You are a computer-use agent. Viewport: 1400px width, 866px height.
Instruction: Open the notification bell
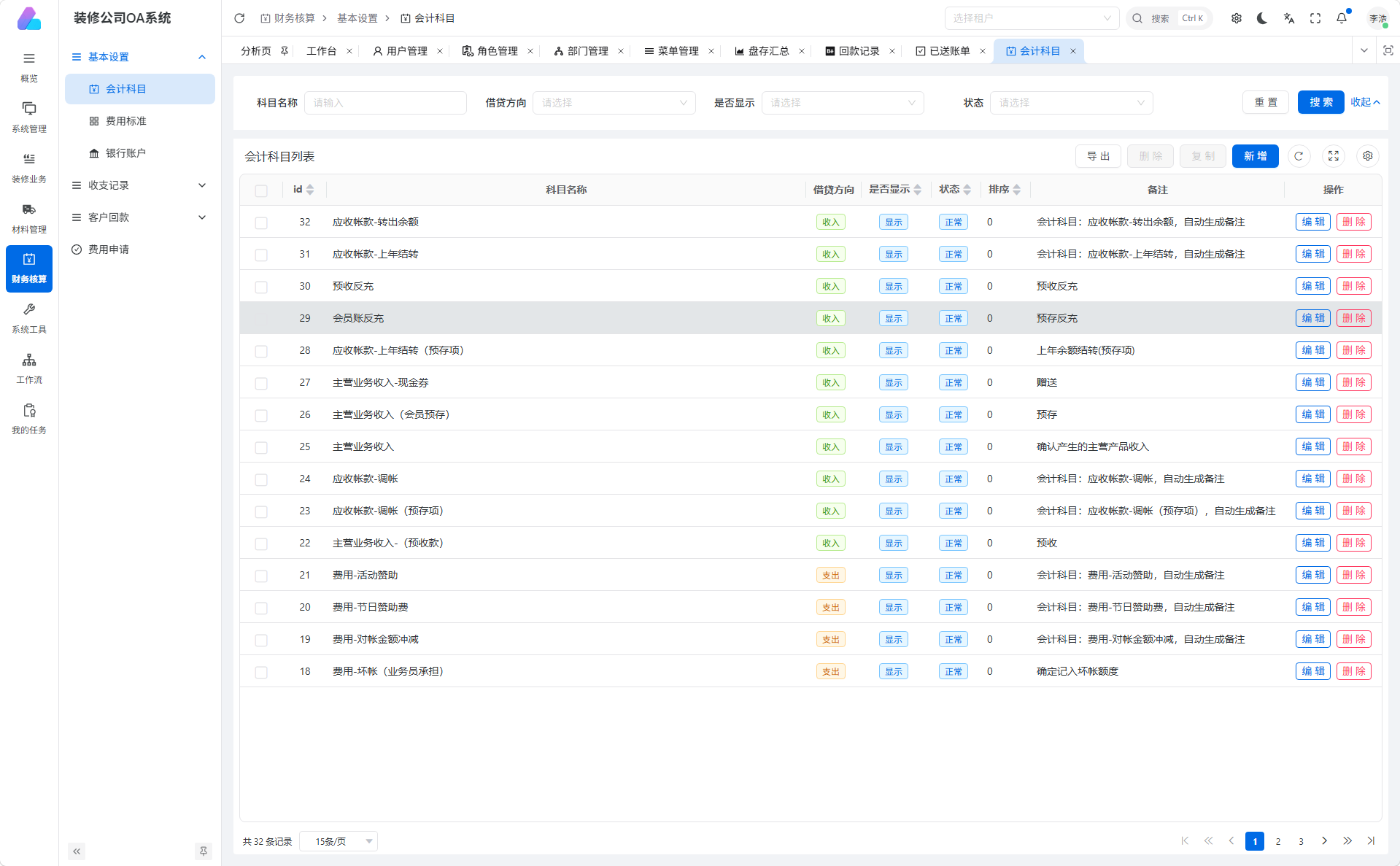pos(1342,18)
